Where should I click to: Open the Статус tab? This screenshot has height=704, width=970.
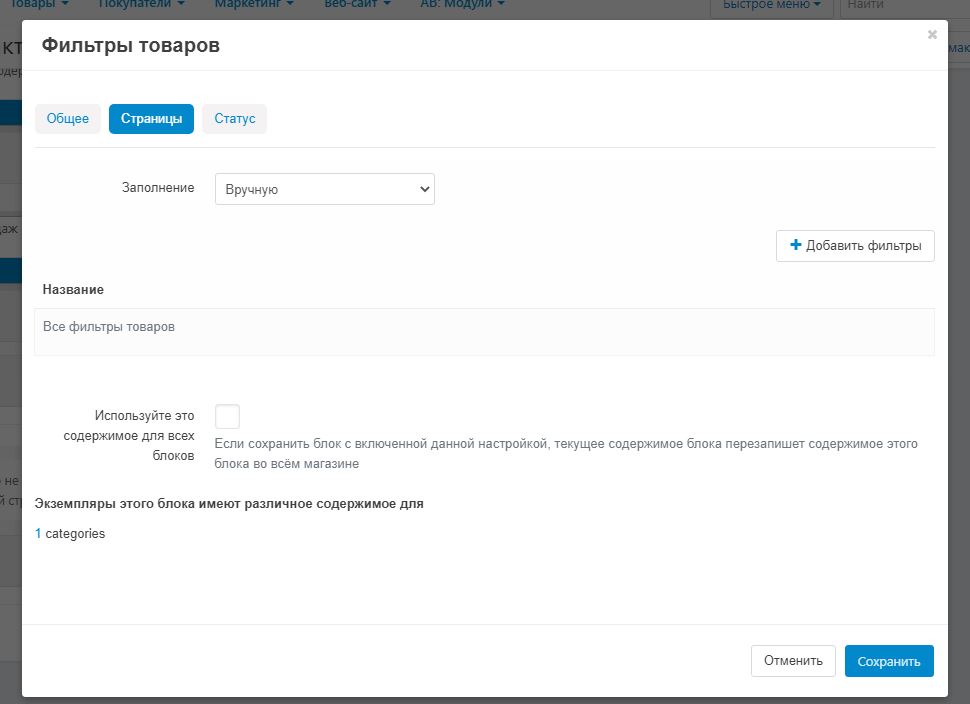coord(234,119)
